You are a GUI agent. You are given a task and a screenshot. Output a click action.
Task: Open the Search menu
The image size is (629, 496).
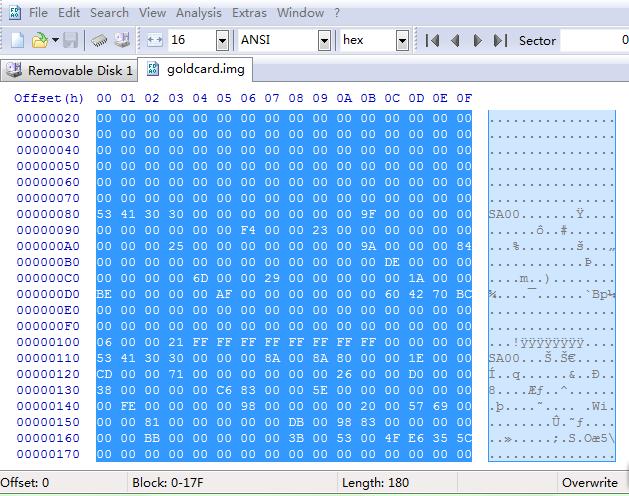click(109, 13)
